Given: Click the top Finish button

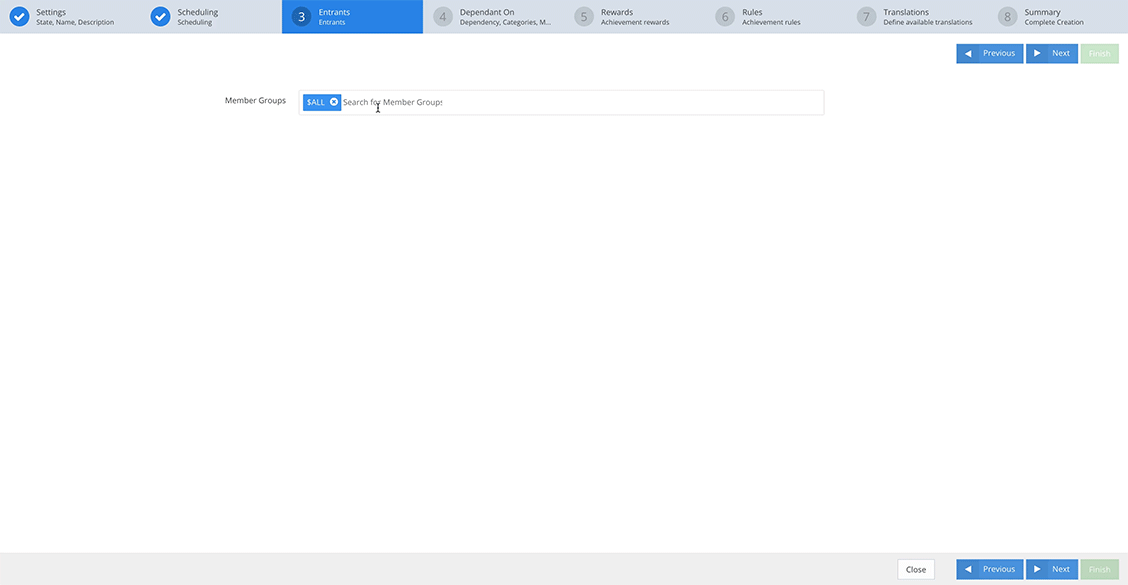Looking at the screenshot, I should (1099, 53).
